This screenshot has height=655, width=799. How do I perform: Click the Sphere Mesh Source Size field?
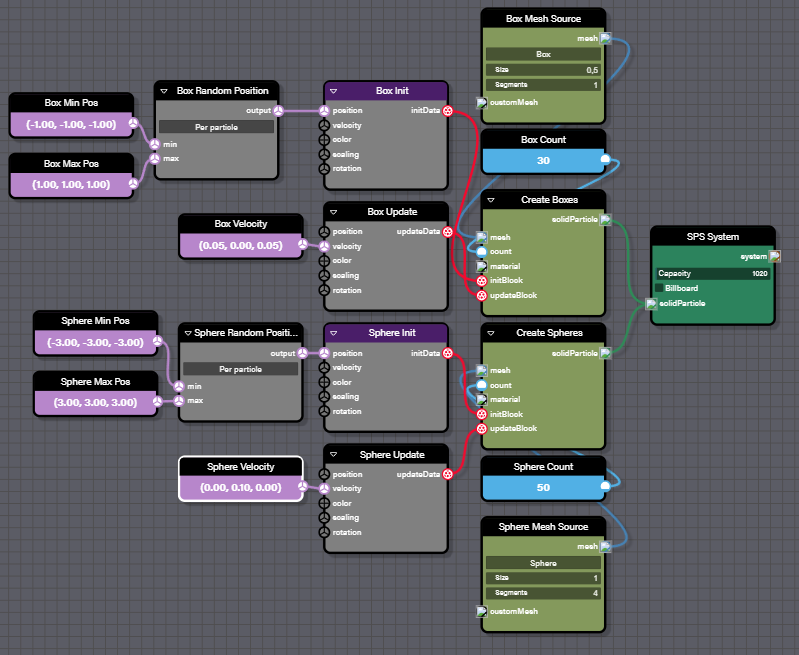[543, 578]
